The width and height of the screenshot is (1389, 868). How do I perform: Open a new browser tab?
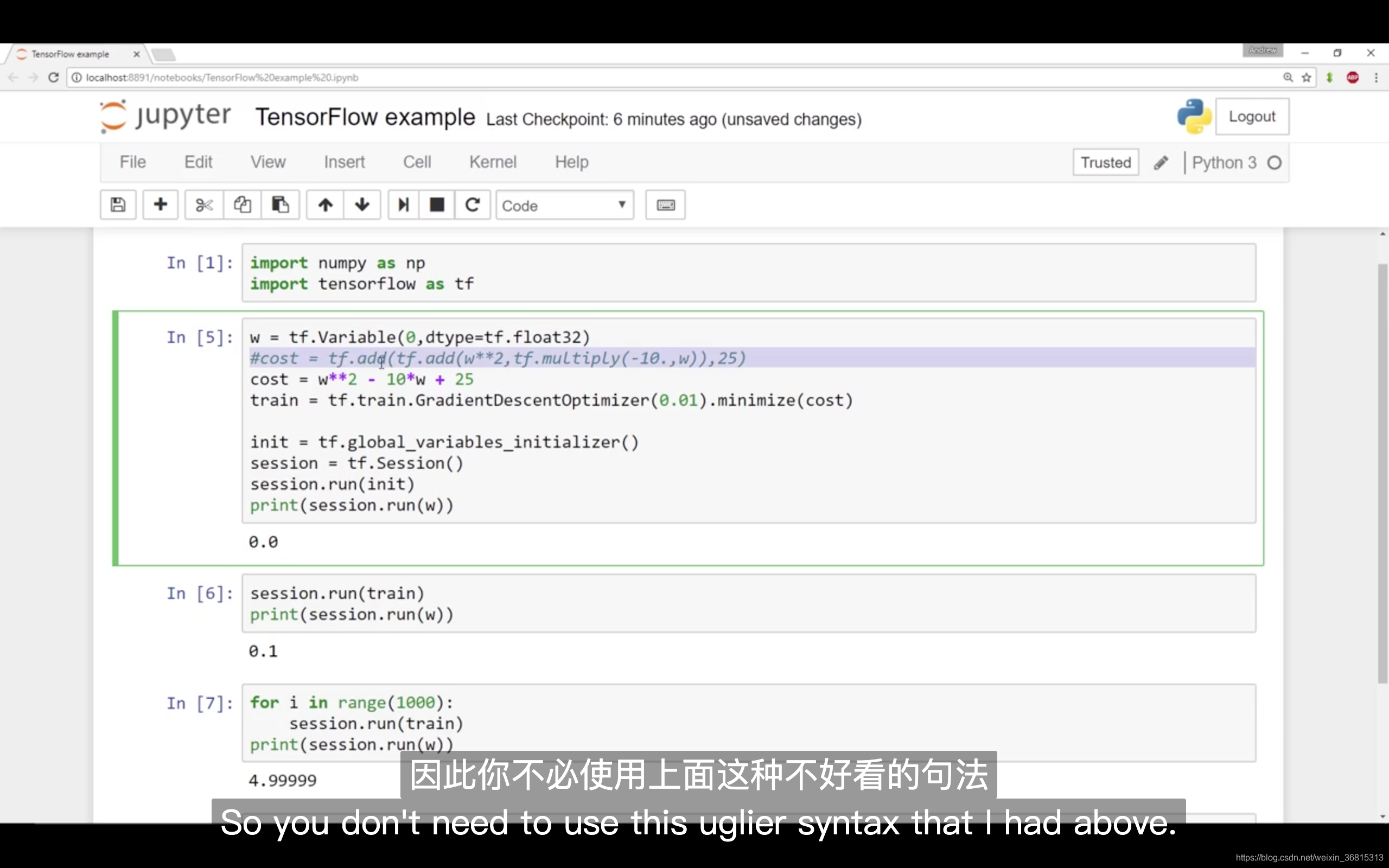tap(163, 55)
